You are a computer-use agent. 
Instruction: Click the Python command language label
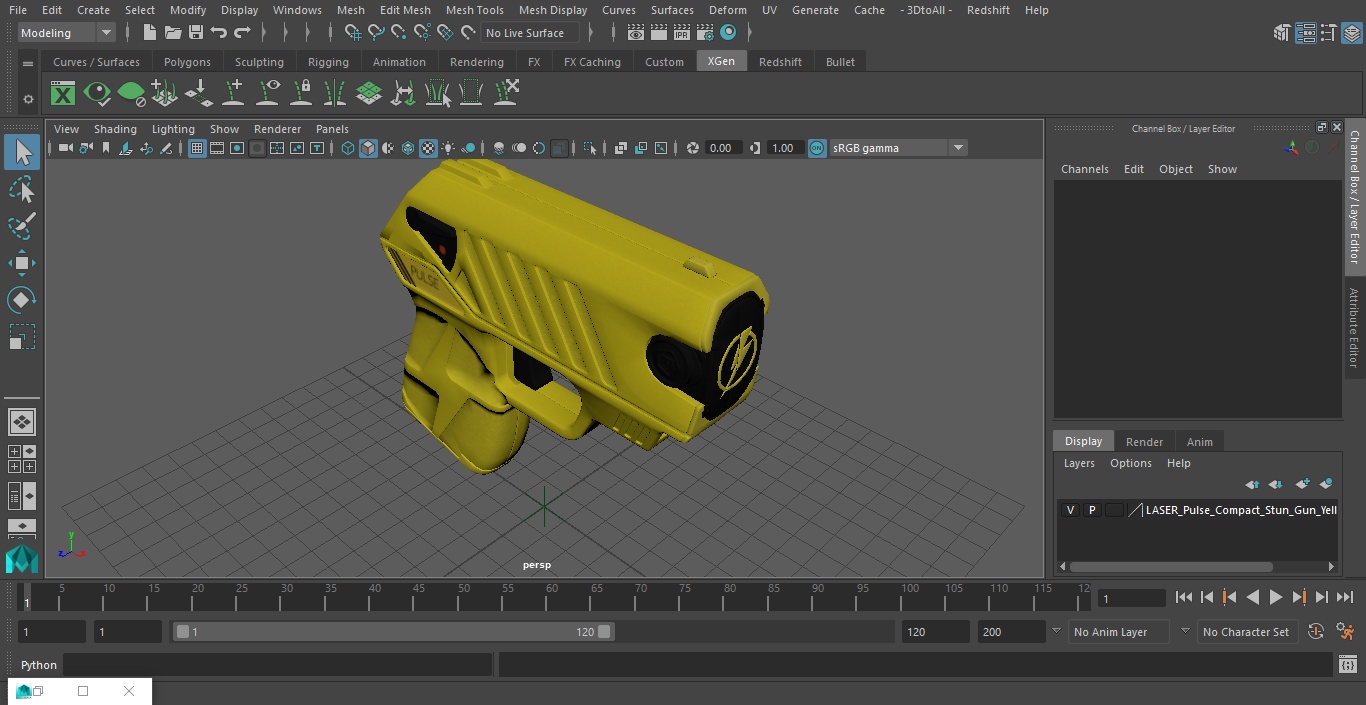pyautogui.click(x=39, y=665)
